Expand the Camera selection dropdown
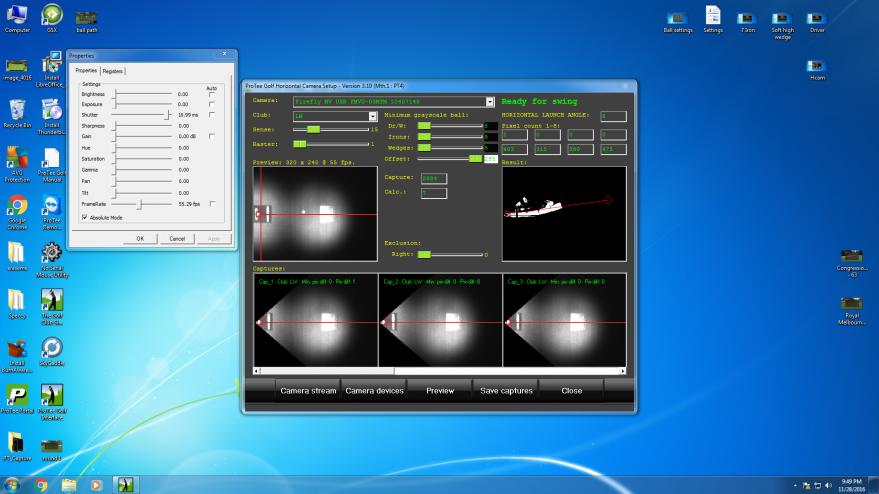 click(x=490, y=102)
